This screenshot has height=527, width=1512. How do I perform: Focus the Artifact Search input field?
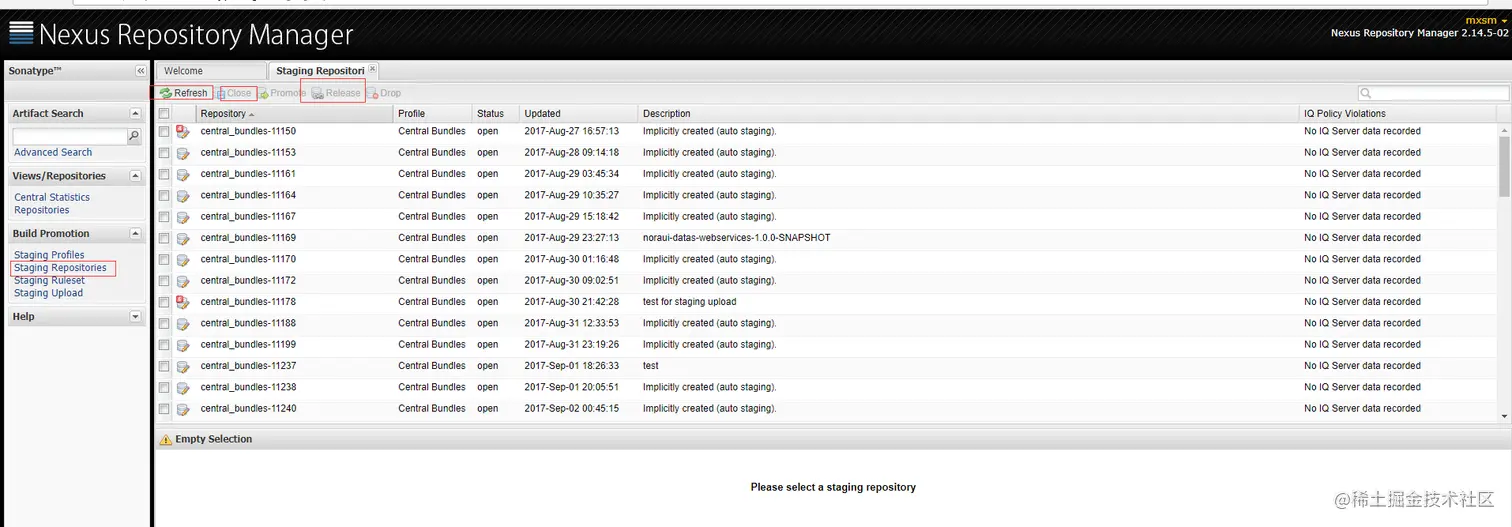point(69,136)
